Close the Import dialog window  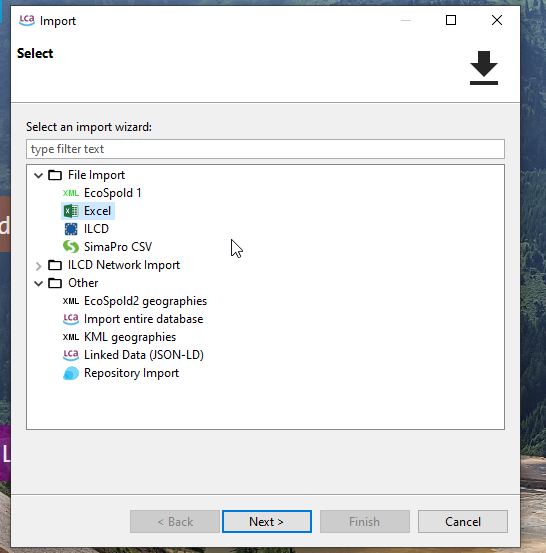[497, 20]
